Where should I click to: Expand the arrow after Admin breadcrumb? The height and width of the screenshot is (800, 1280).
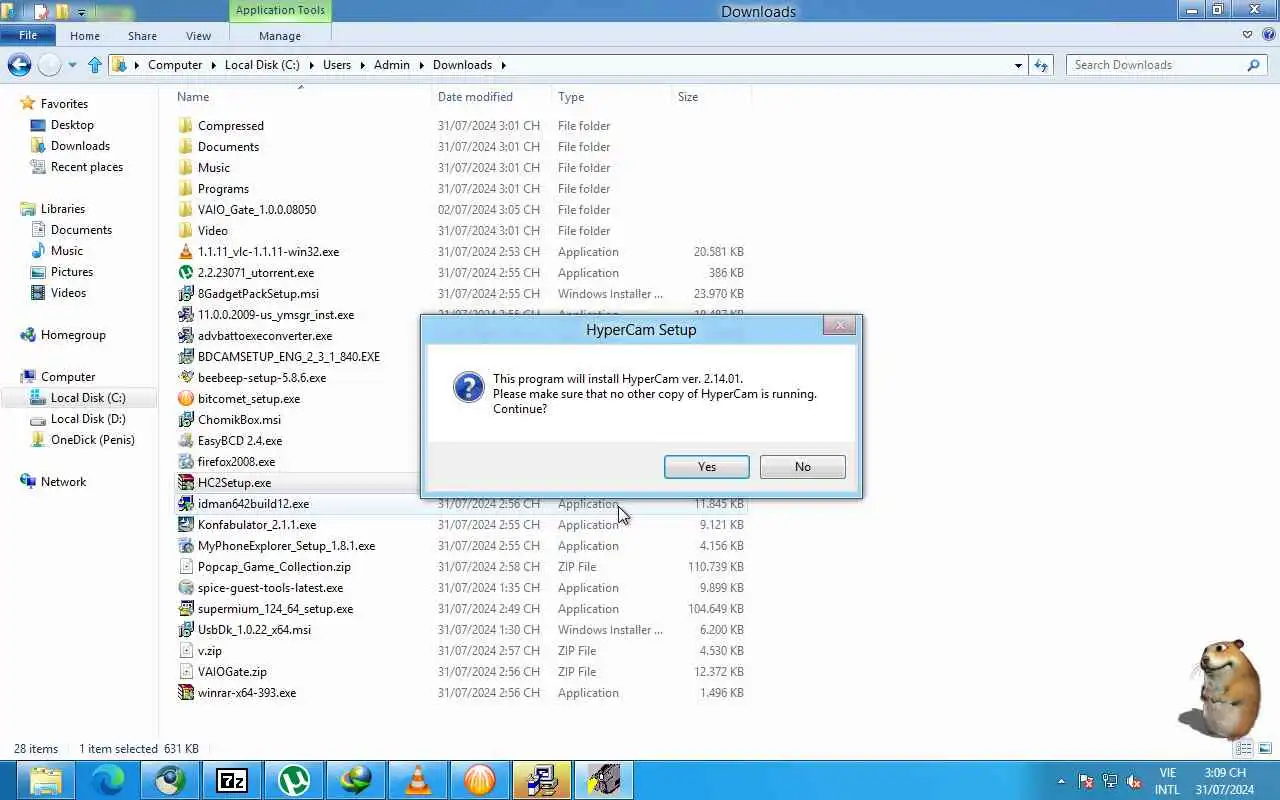pos(421,65)
